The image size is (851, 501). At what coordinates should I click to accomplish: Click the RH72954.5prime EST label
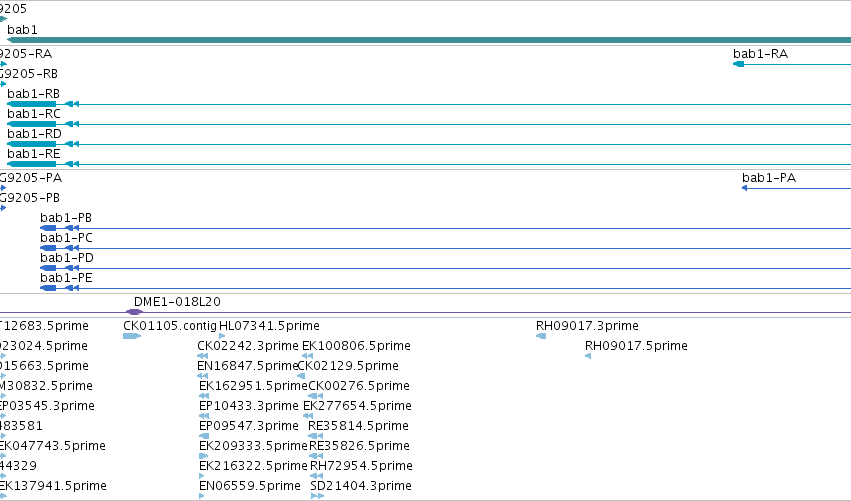[x=361, y=467]
